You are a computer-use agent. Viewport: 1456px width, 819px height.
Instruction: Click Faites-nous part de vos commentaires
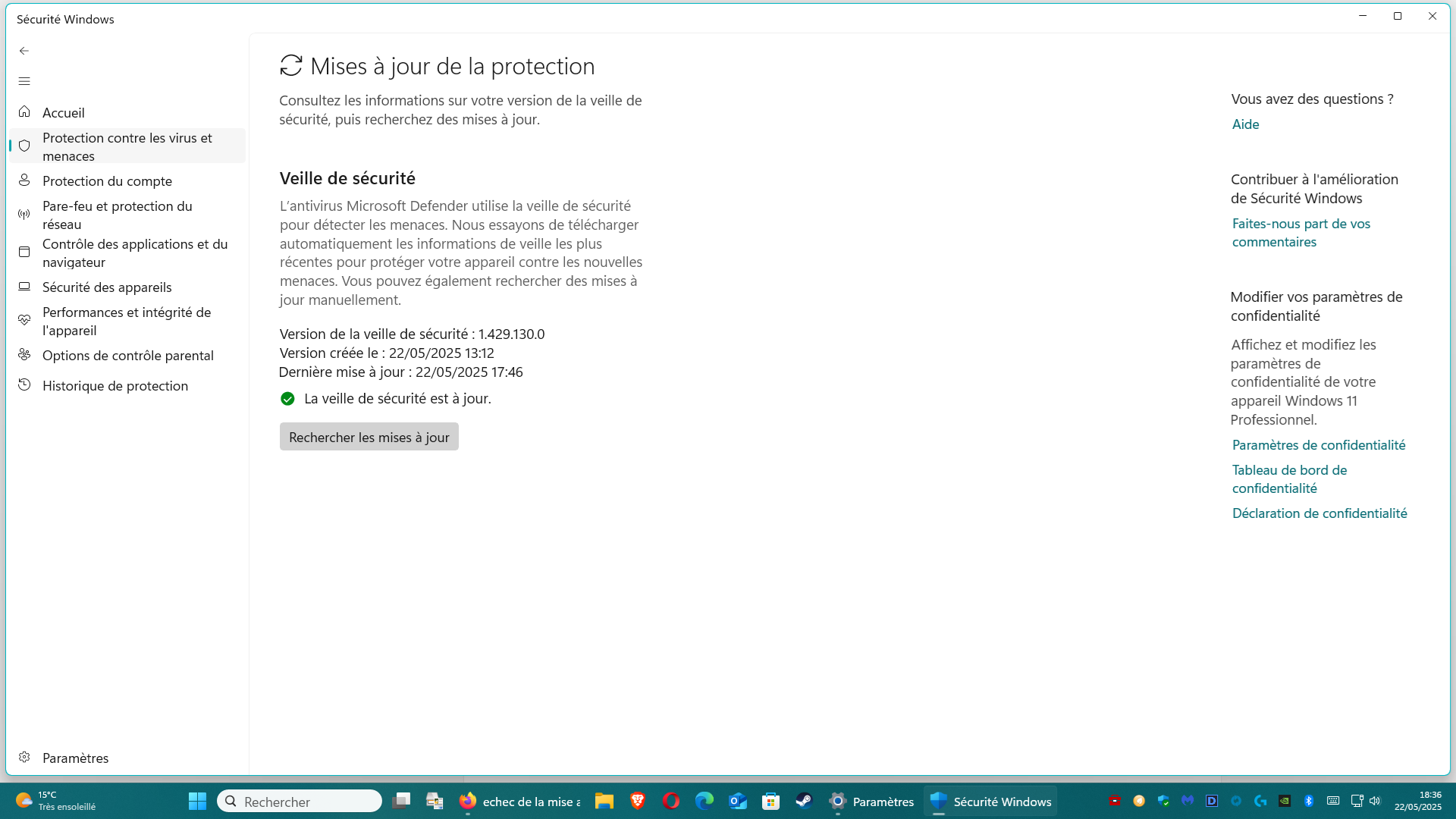pyautogui.click(x=1301, y=233)
